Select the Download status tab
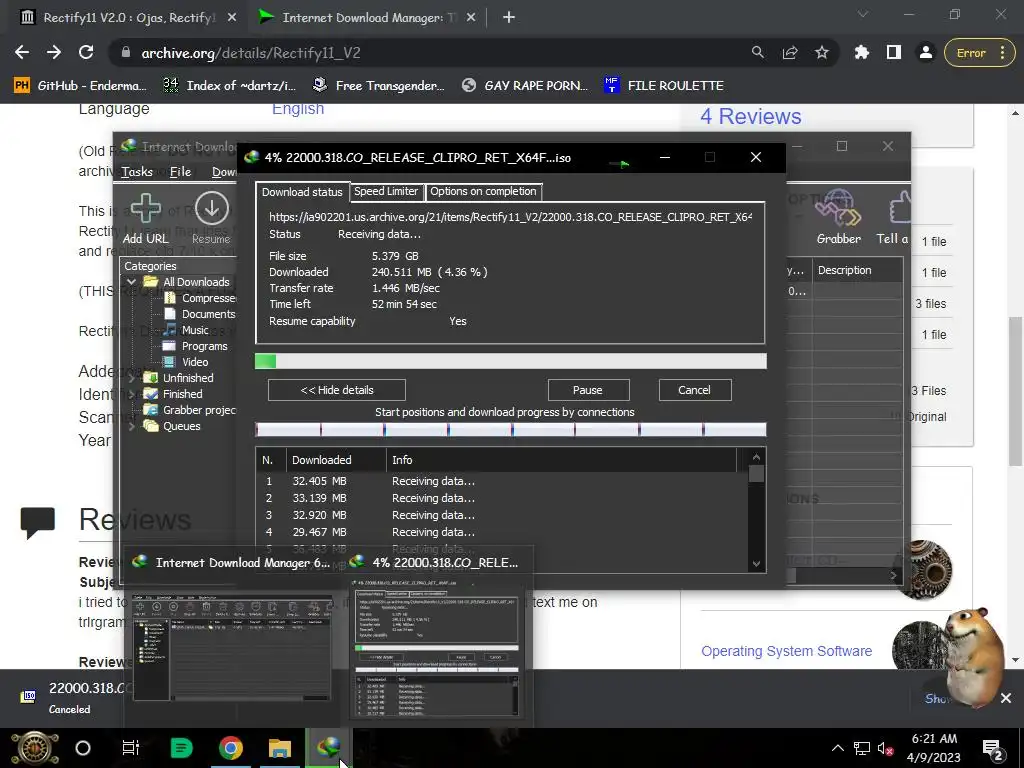The height and width of the screenshot is (768, 1024). (302, 191)
